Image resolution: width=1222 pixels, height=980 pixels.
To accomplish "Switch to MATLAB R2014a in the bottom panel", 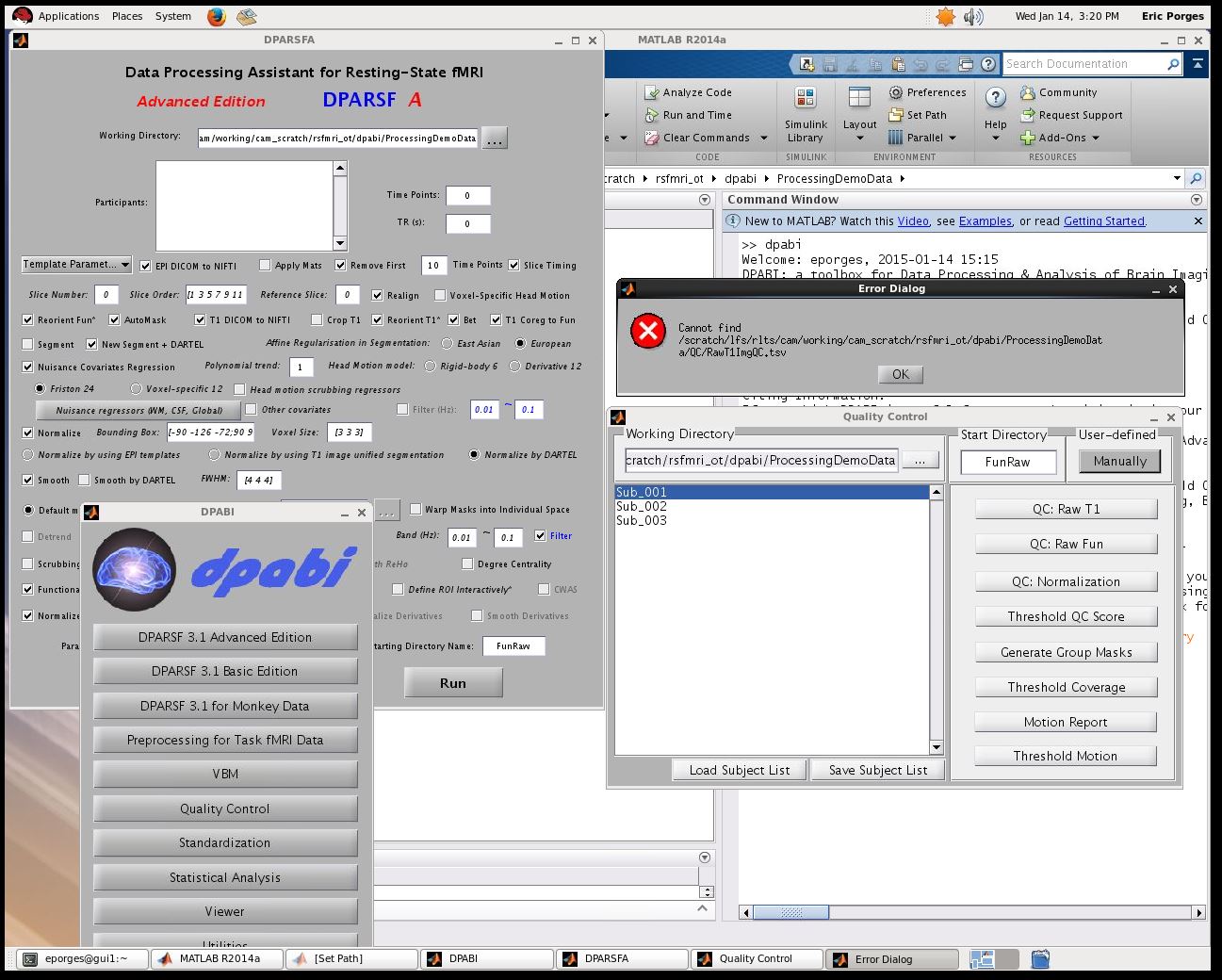I will pyautogui.click(x=217, y=958).
